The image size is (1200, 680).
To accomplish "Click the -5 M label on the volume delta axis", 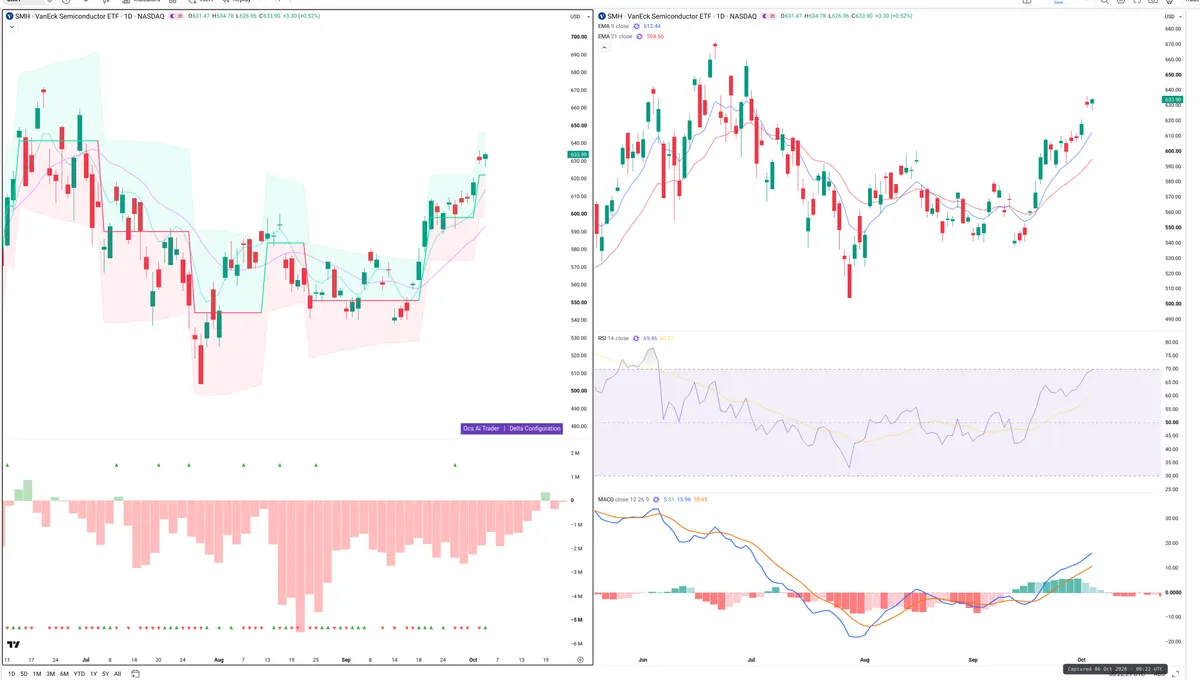I will coord(576,620).
